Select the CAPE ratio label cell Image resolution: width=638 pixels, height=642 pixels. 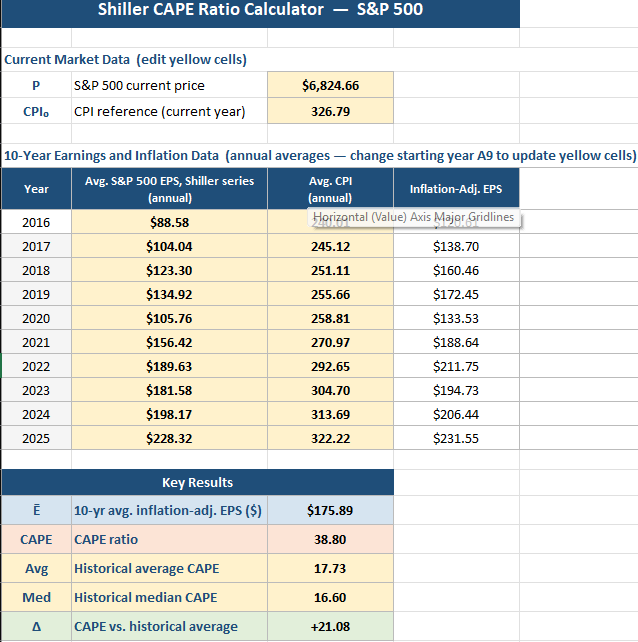169,539
